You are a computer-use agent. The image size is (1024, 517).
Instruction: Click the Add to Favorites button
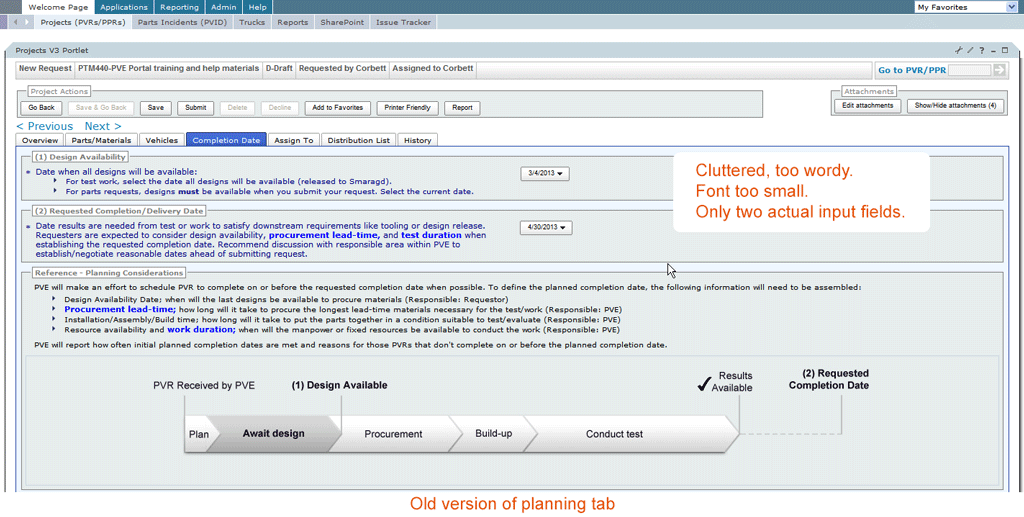[337, 108]
